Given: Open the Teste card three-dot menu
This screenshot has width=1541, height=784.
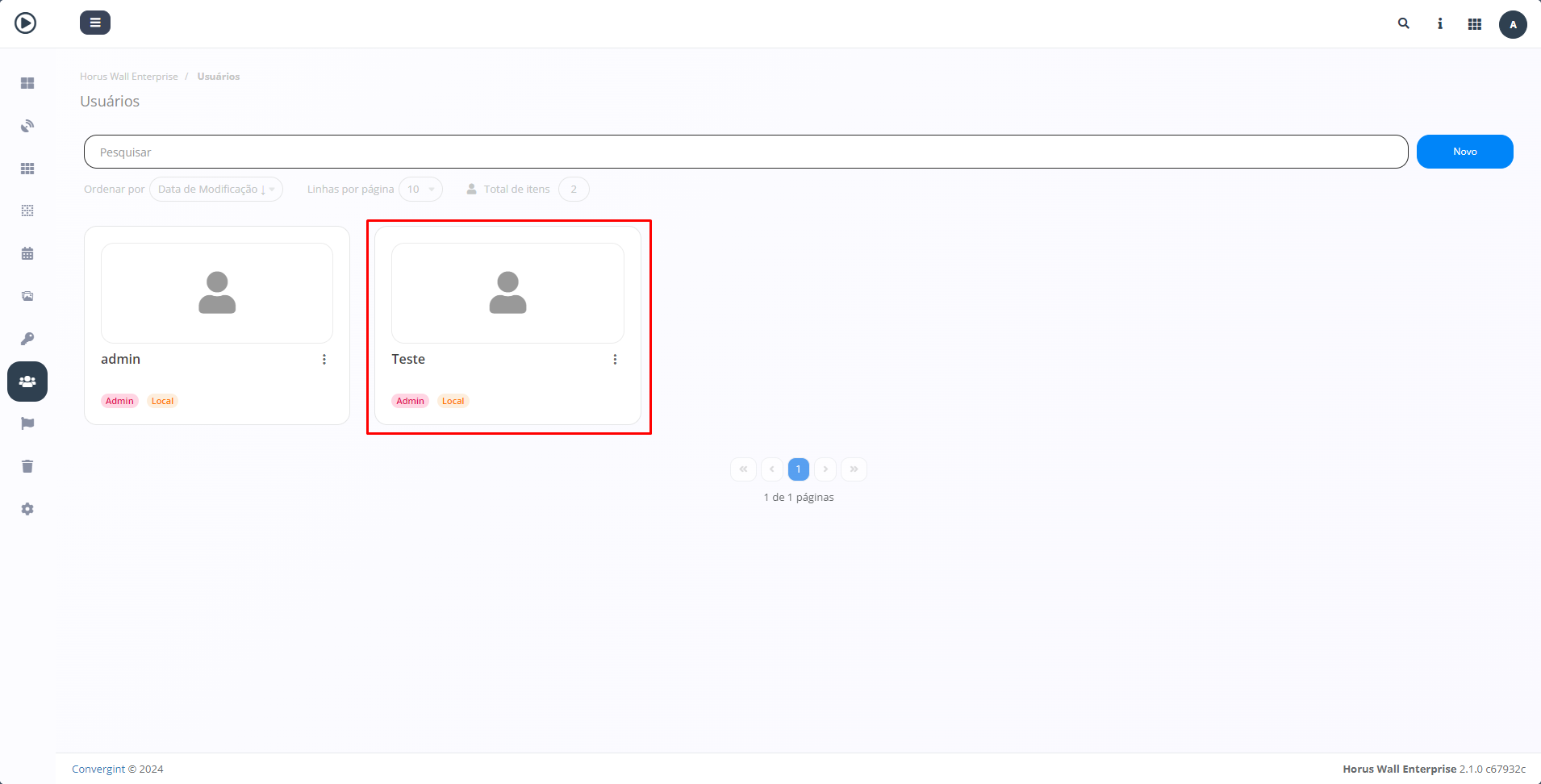Looking at the screenshot, I should [x=615, y=360].
